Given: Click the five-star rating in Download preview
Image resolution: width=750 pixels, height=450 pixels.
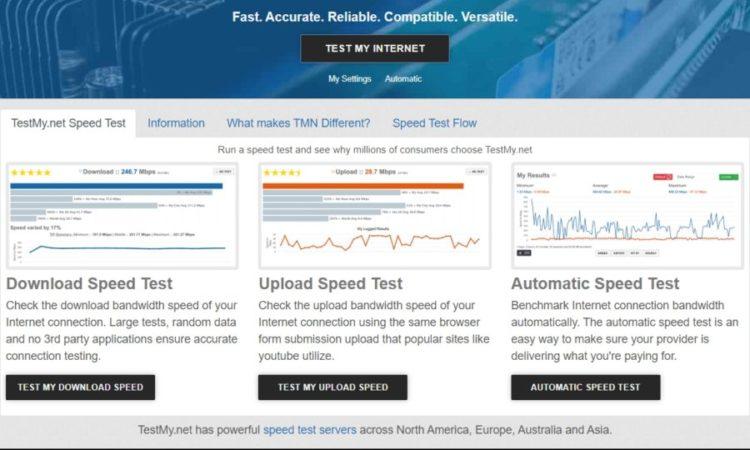Looking at the screenshot, I should [x=31, y=173].
